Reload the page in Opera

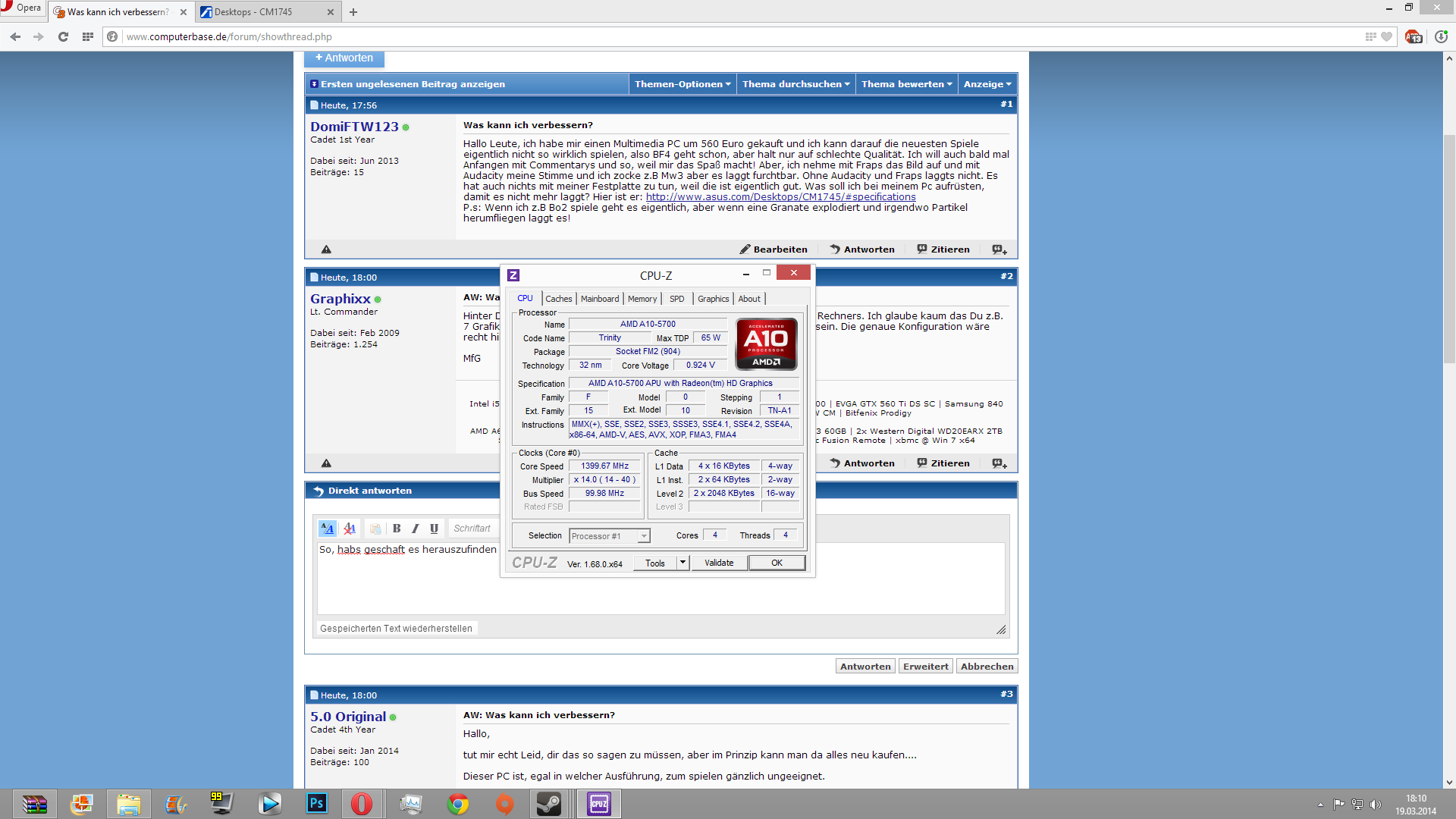[63, 36]
